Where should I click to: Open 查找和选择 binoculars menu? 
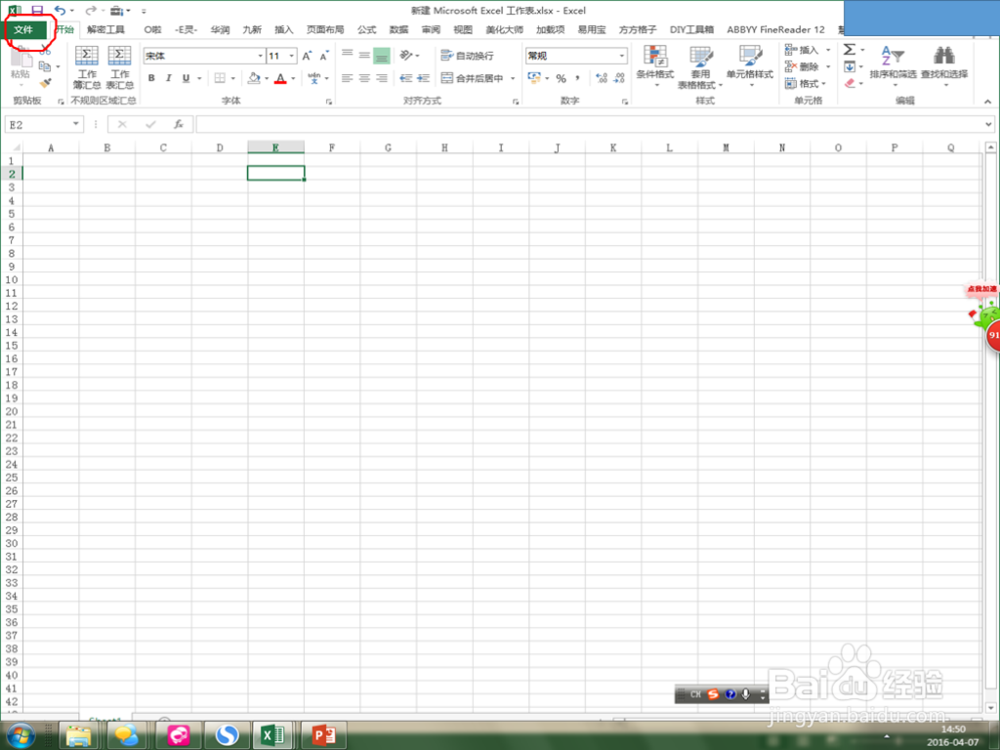(x=944, y=66)
